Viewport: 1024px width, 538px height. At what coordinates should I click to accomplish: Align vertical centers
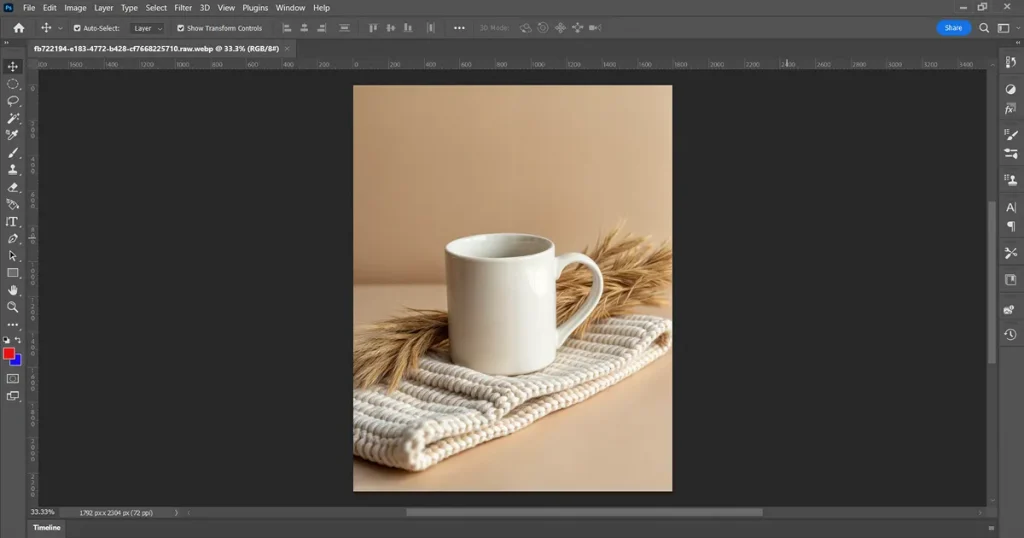[391, 28]
